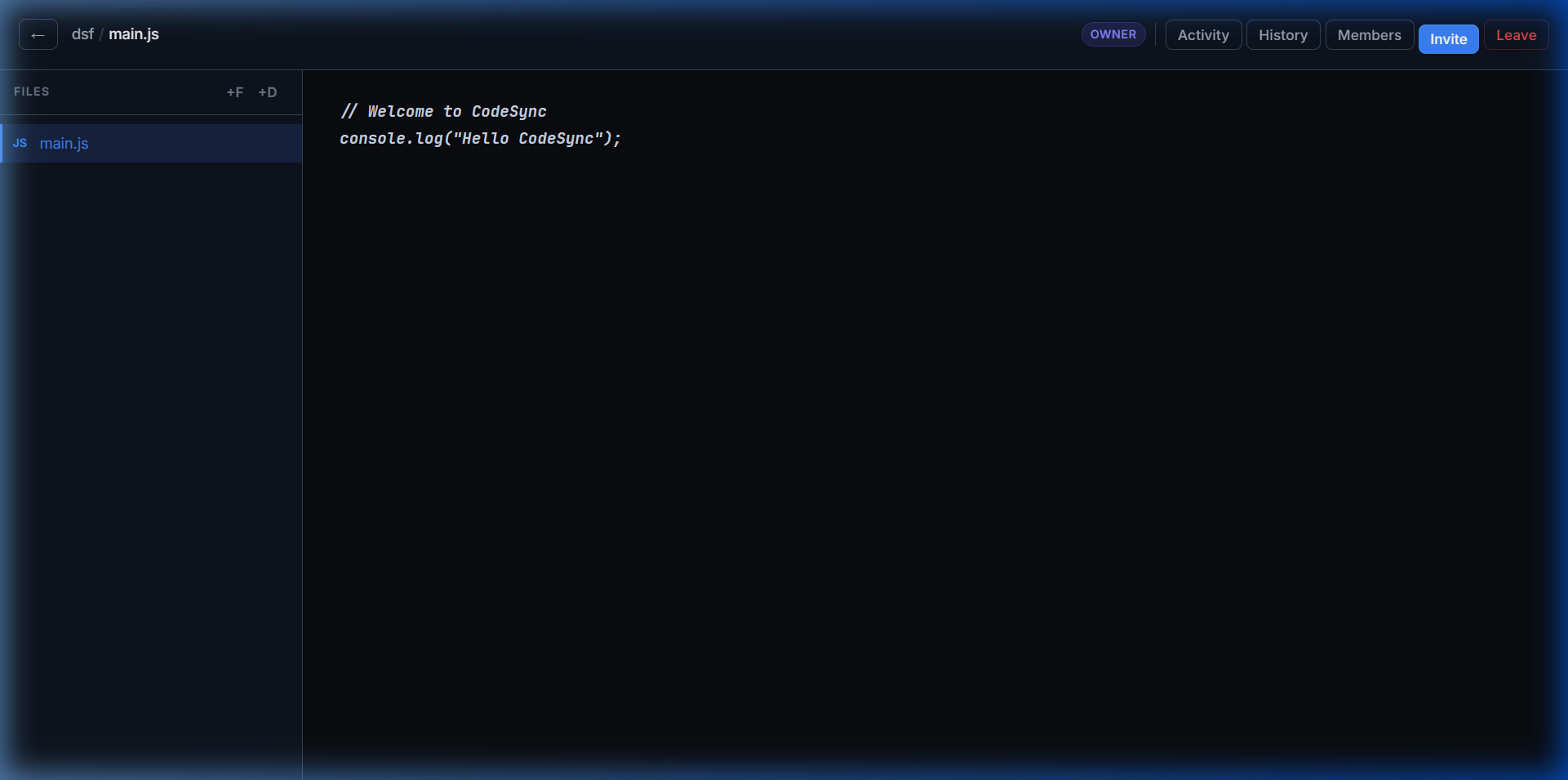
Task: Click the back arrow to leave the editor
Action: [x=38, y=34]
